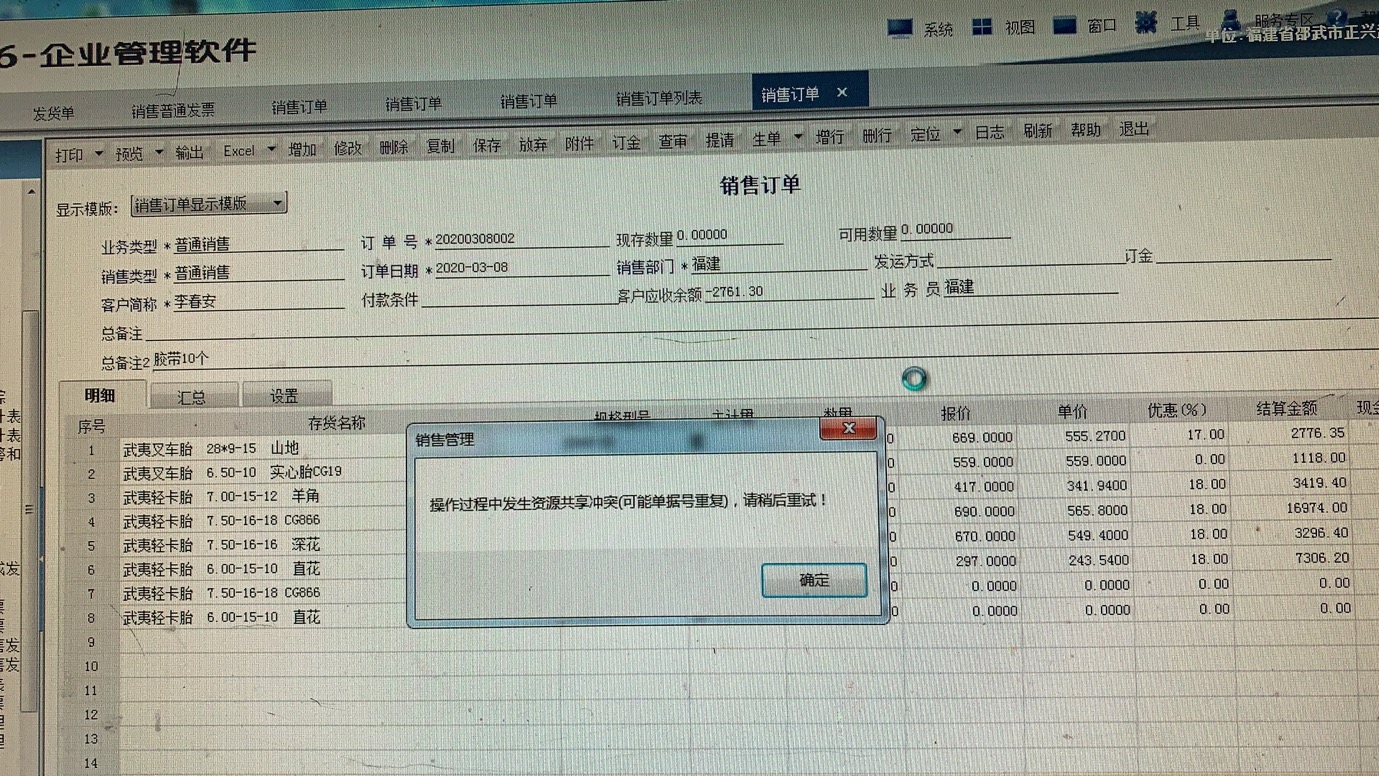The width and height of the screenshot is (1379, 776).
Task: Click the Excel export button
Action: (239, 151)
